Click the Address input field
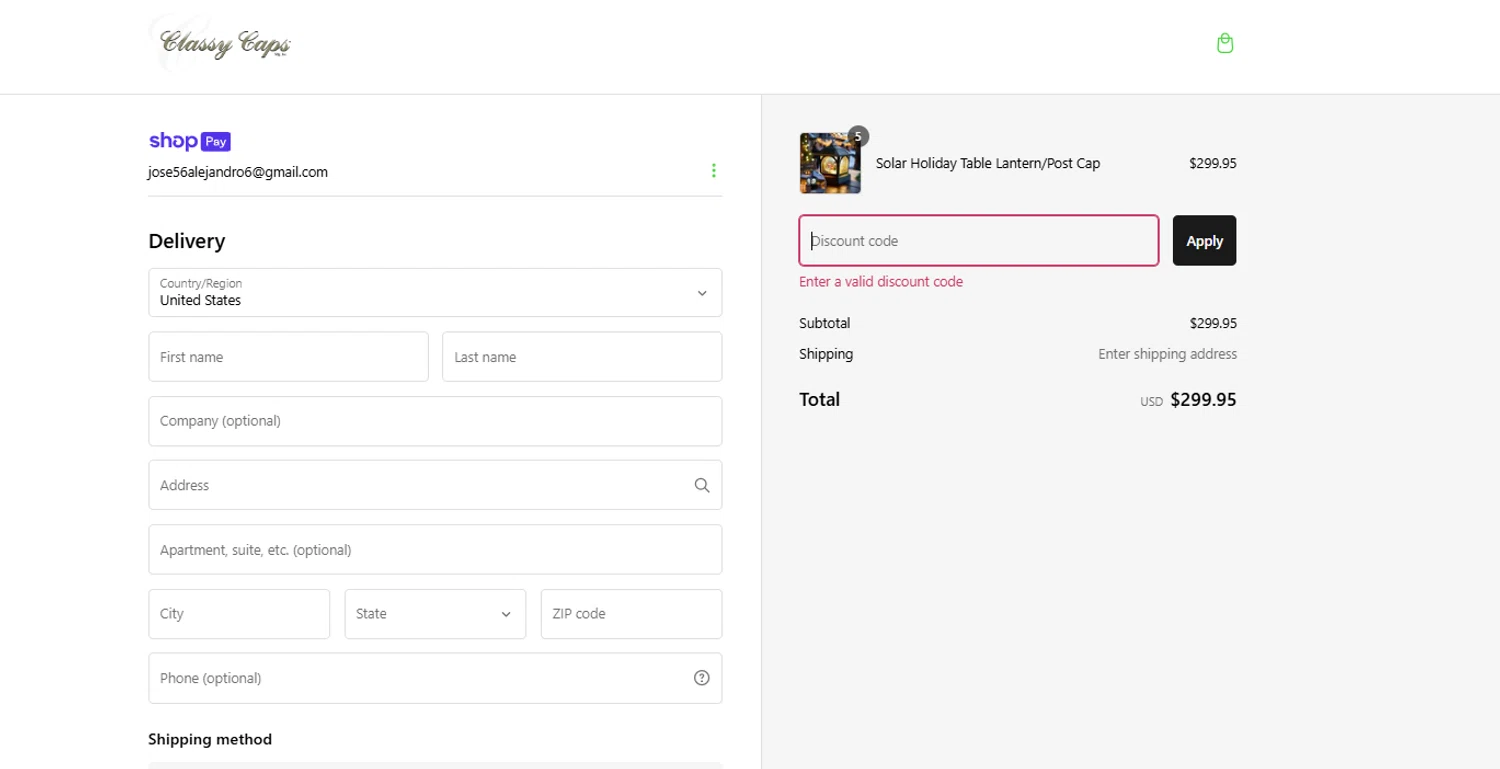 pos(415,485)
